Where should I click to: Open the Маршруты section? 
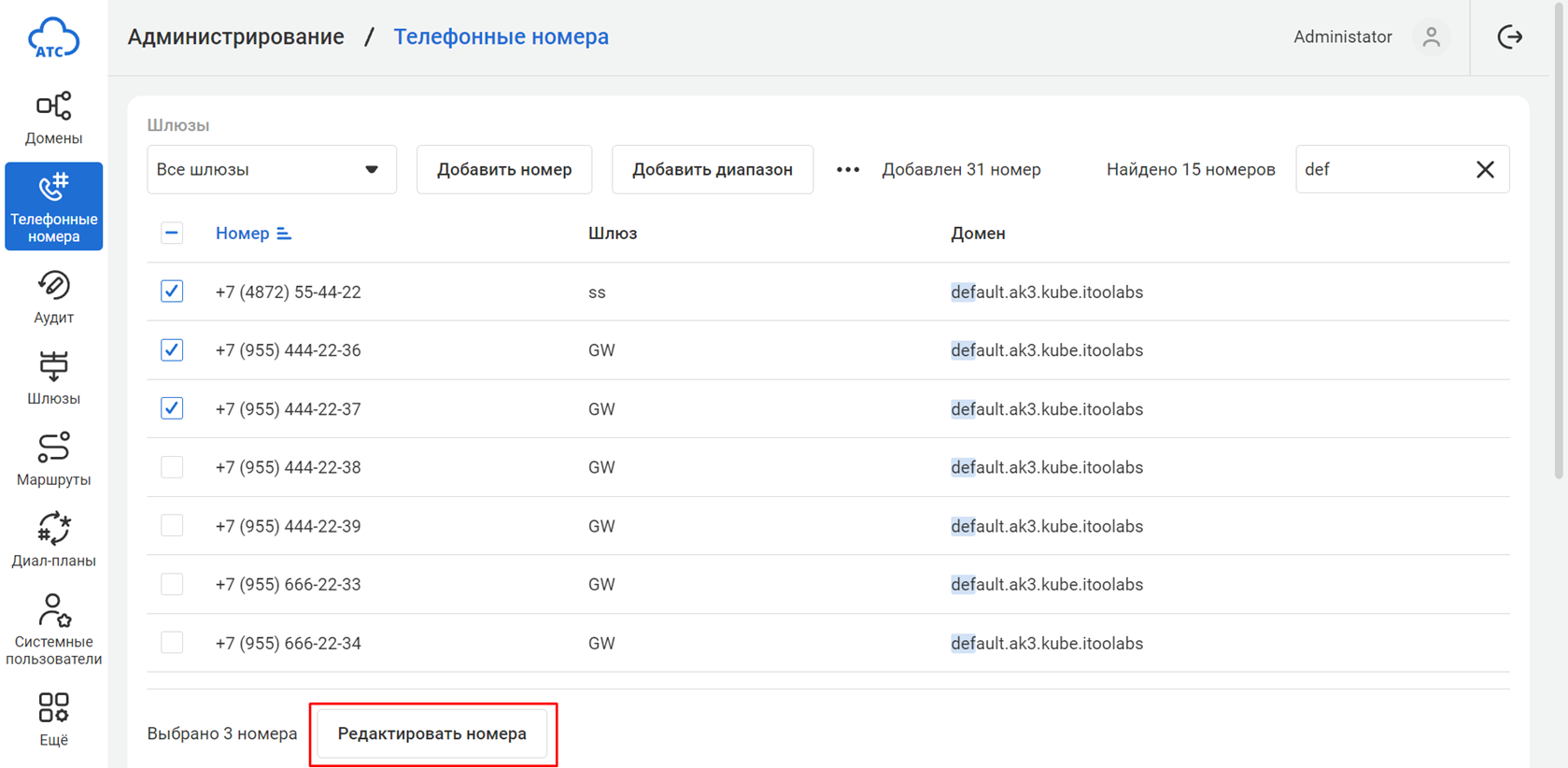[53, 460]
